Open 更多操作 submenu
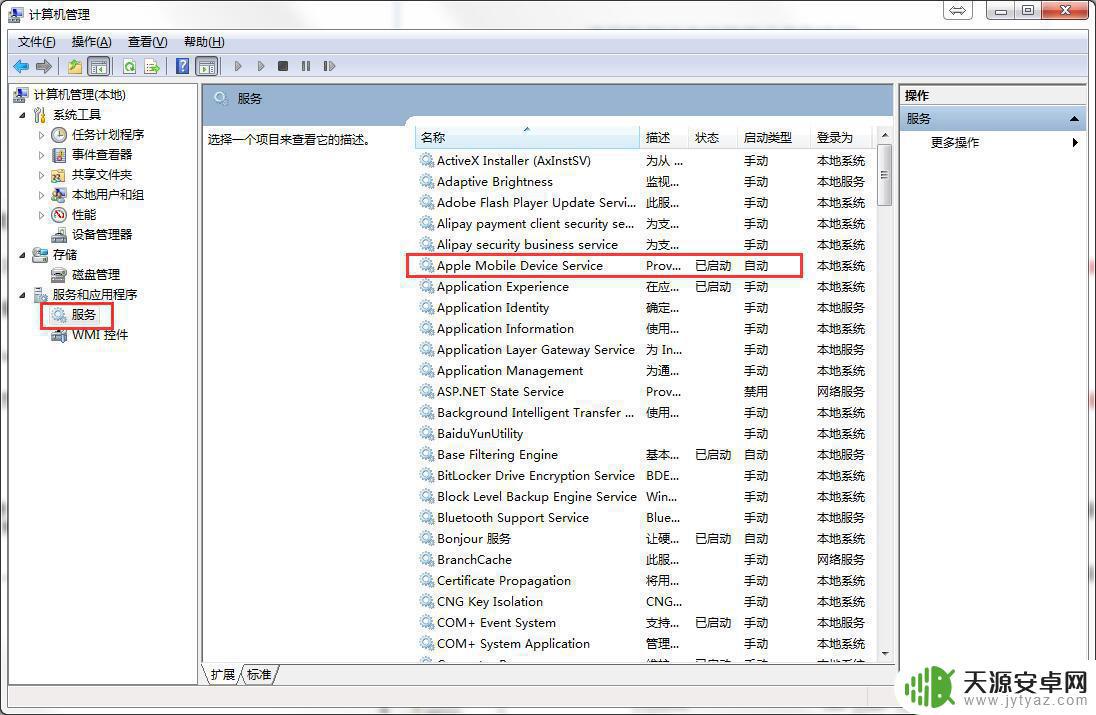1096x715 pixels. click(x=993, y=143)
